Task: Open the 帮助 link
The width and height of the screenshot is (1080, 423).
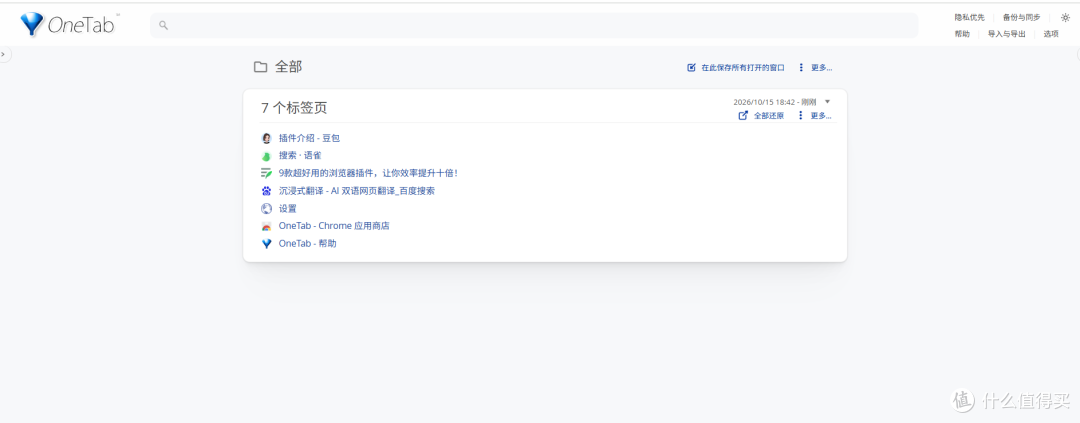Action: tap(962, 34)
